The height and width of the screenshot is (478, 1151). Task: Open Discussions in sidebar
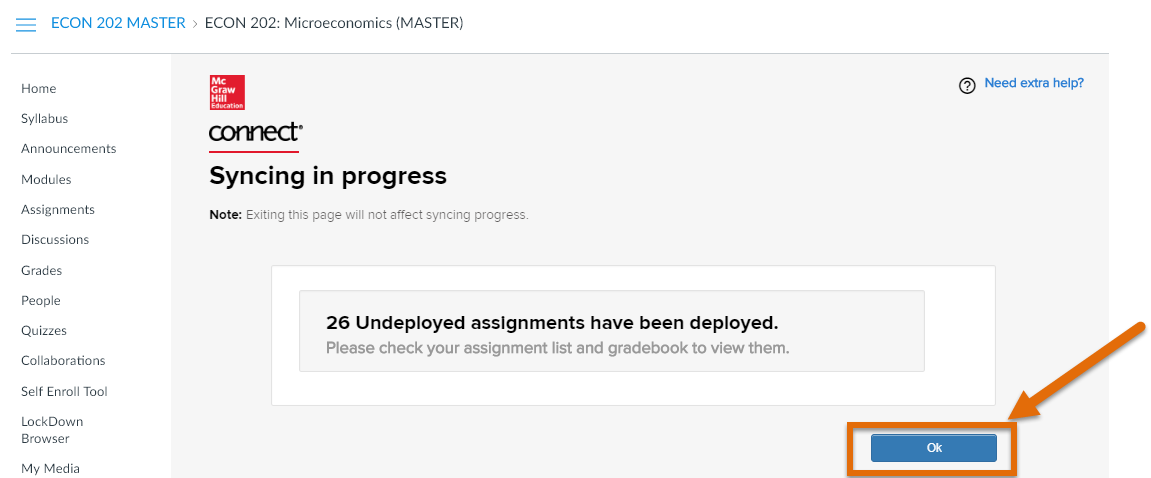55,239
